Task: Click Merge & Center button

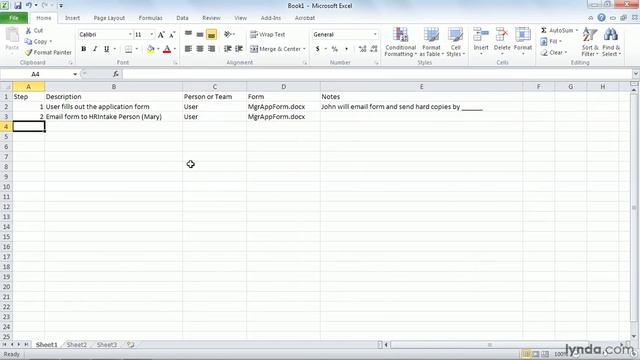Action: (276, 49)
